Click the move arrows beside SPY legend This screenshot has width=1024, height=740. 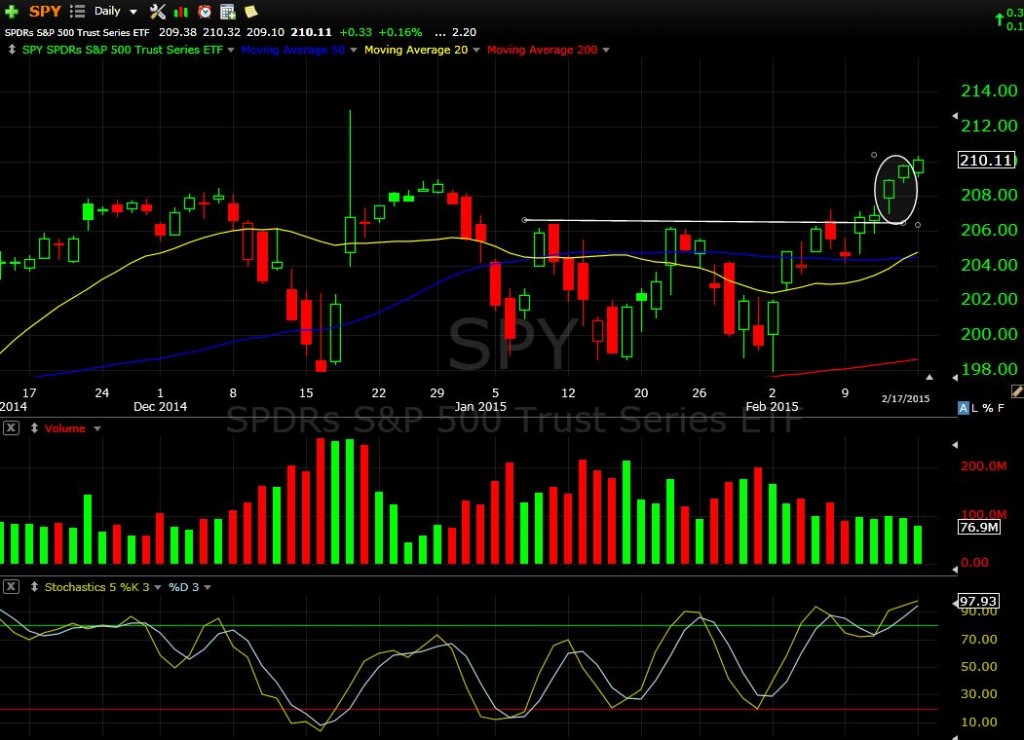[x=11, y=50]
